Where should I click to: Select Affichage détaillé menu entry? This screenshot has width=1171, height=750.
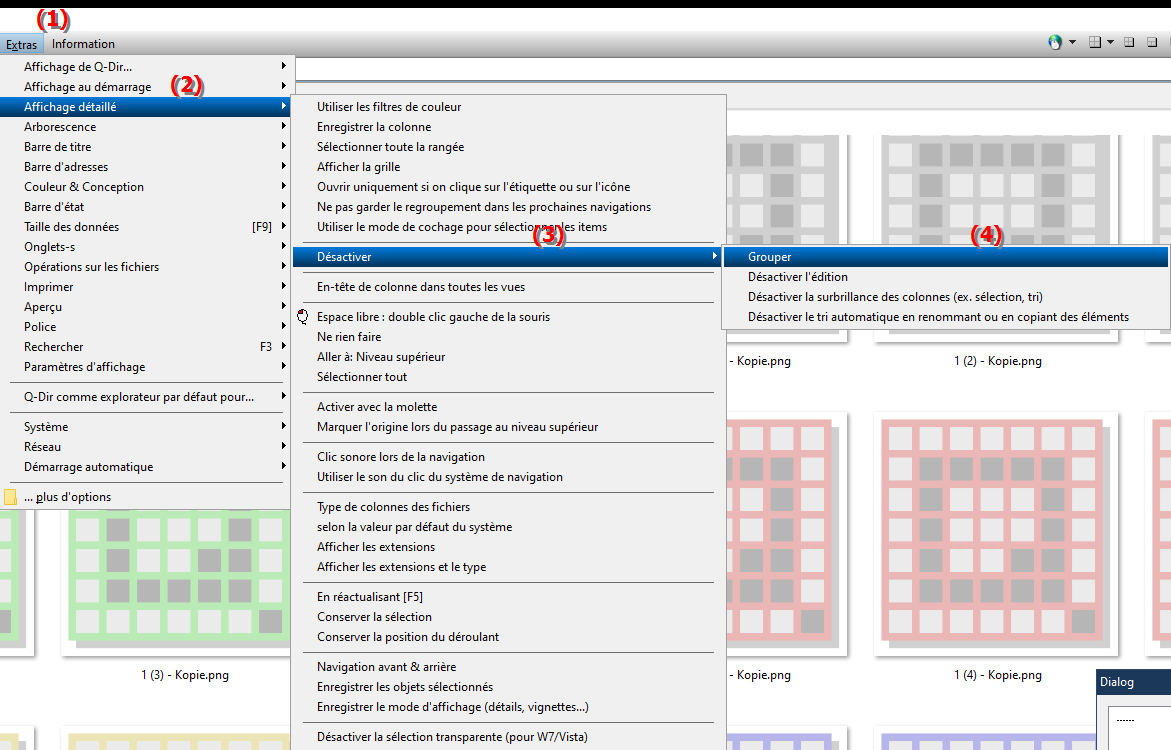(145, 107)
